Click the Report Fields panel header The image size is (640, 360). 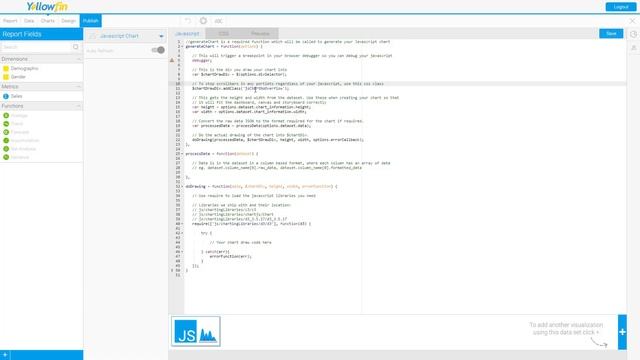[x=41, y=34]
